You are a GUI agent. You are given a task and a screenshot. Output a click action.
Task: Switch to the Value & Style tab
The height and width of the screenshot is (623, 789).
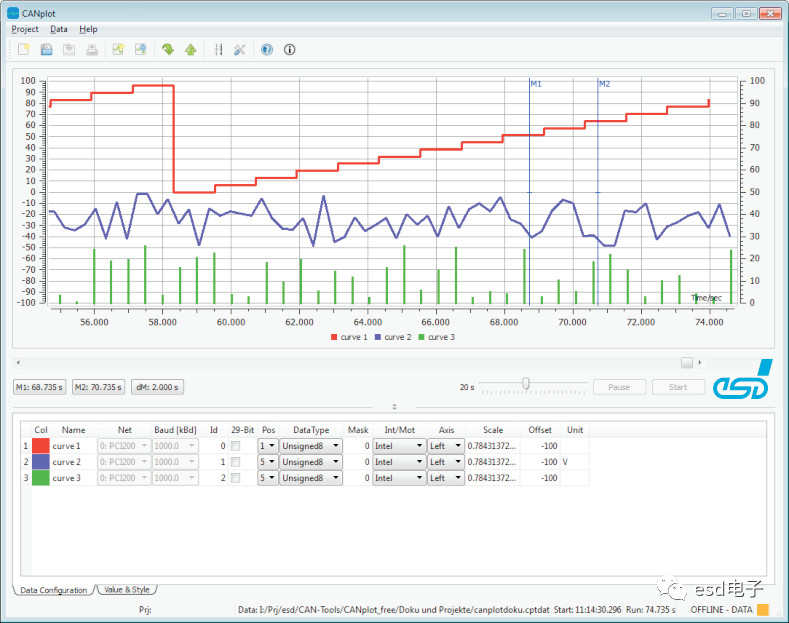coord(126,590)
